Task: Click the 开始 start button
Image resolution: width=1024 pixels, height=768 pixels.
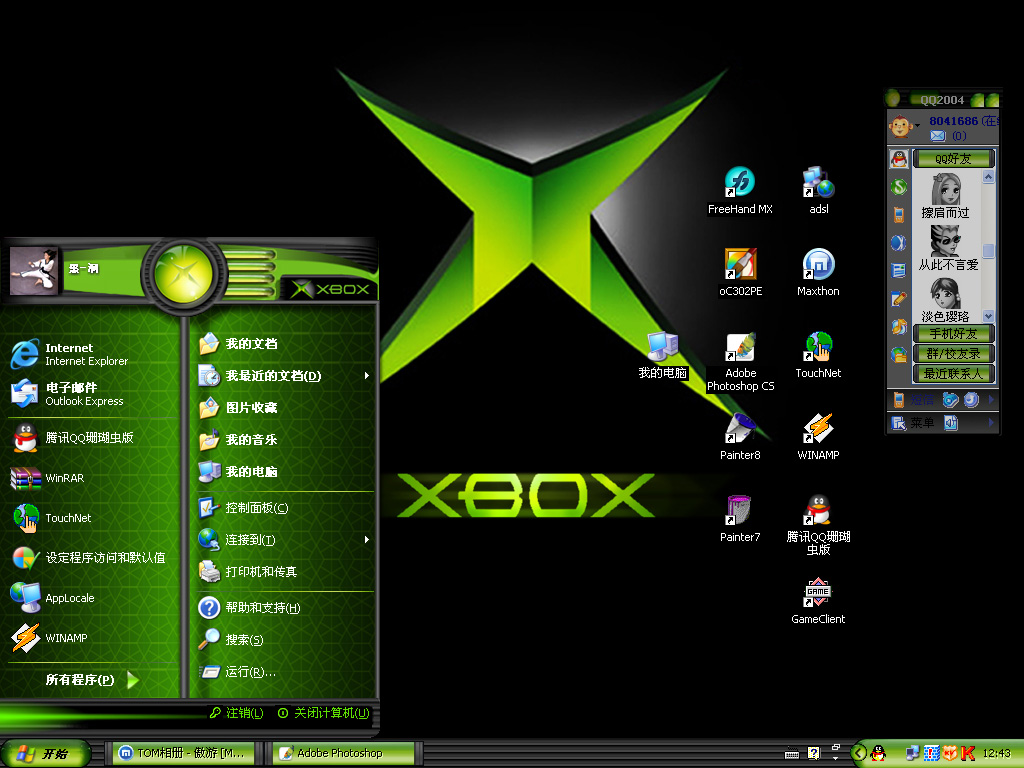Action: tap(44, 754)
